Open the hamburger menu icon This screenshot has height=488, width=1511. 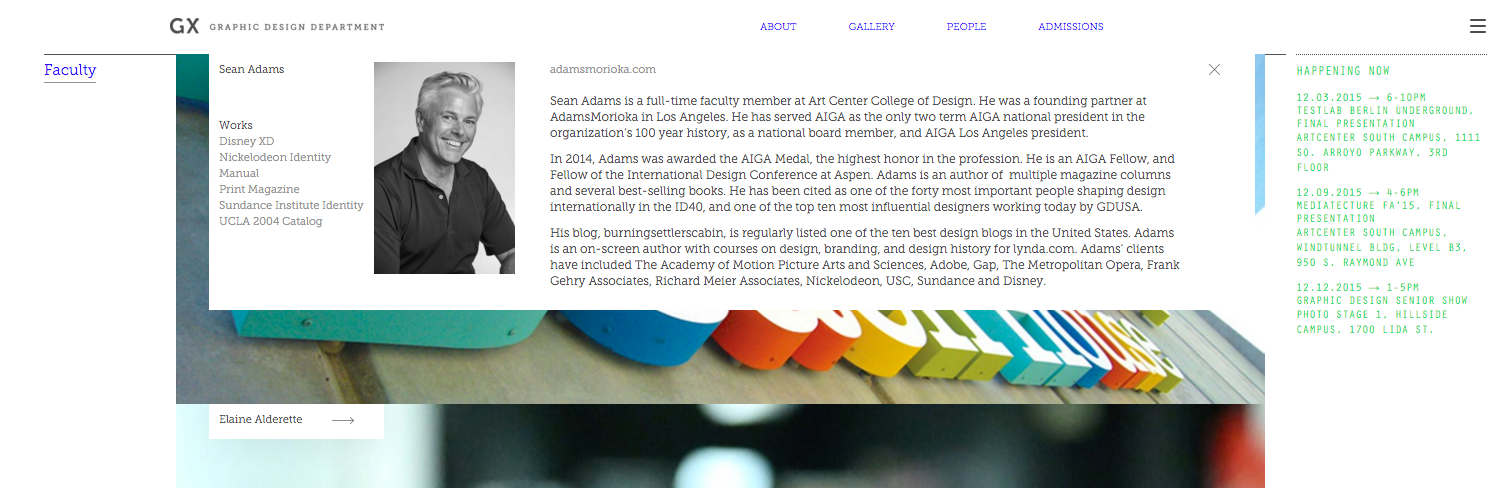(x=1477, y=27)
